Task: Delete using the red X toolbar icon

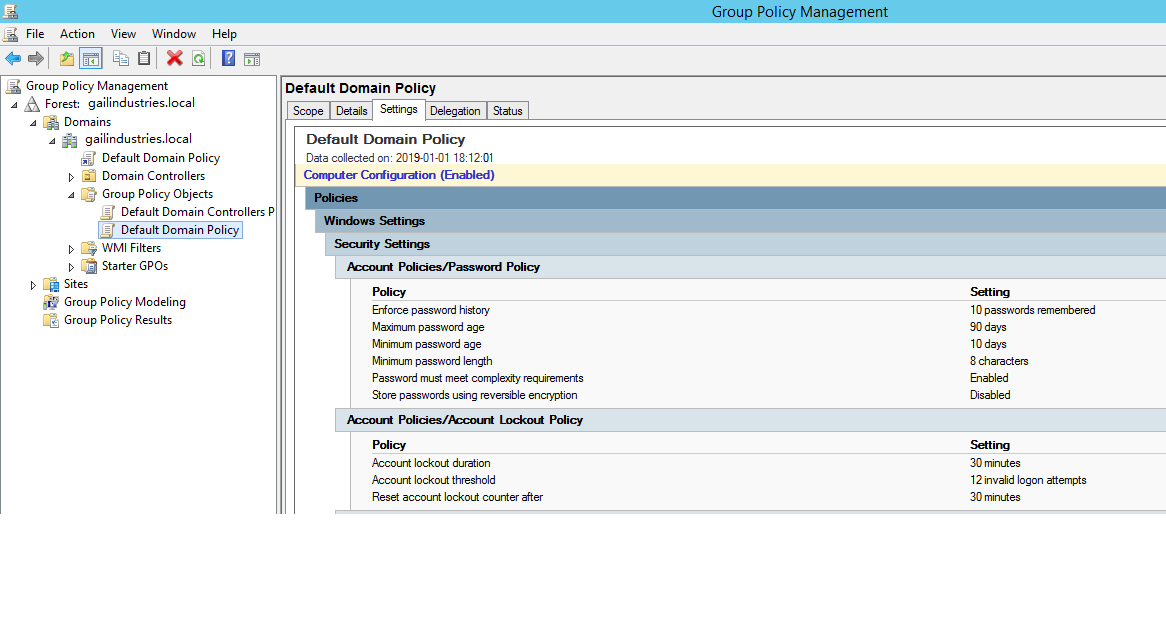Action: coord(173,58)
